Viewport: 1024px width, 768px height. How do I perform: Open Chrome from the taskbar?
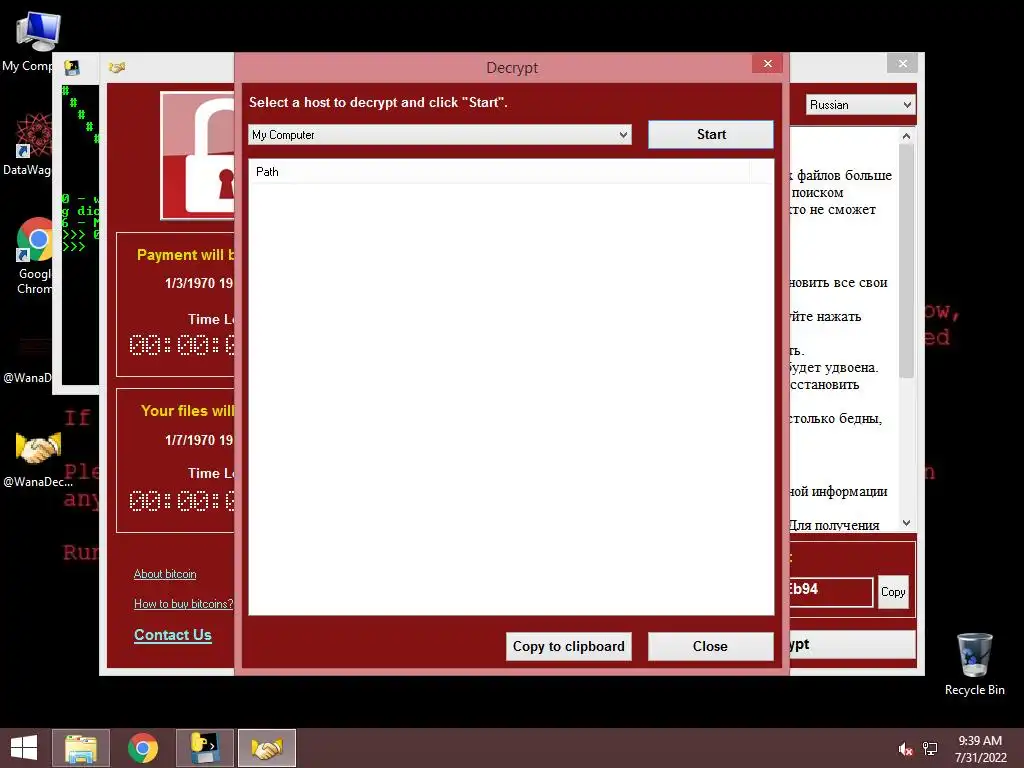pyautogui.click(x=142, y=748)
